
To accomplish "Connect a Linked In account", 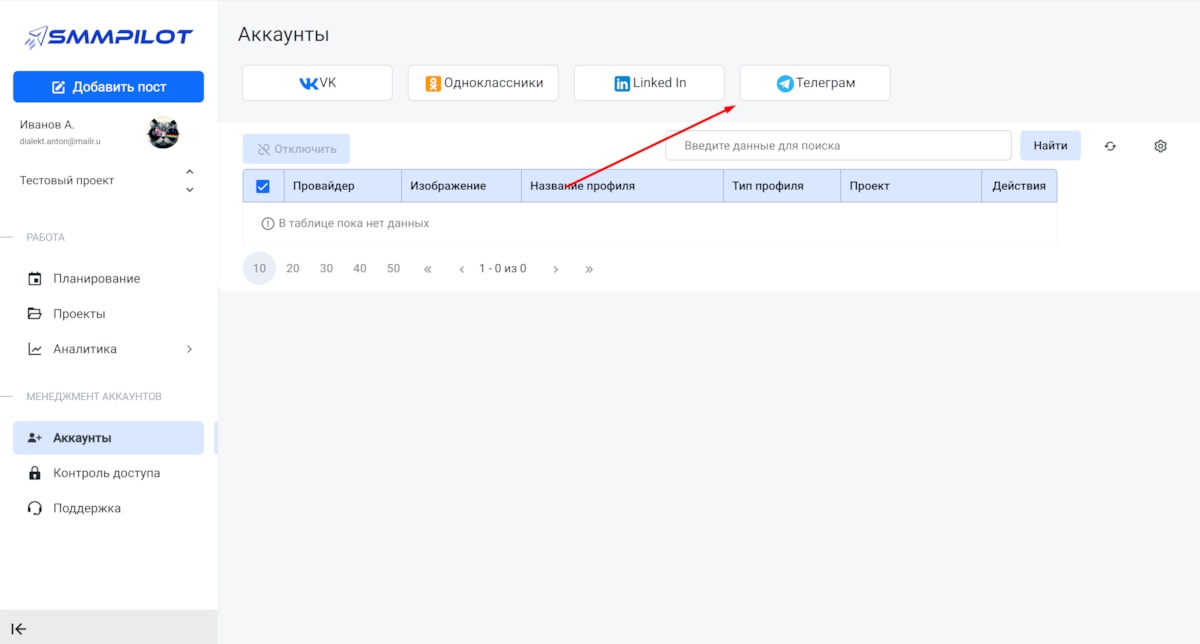I will tap(649, 83).
